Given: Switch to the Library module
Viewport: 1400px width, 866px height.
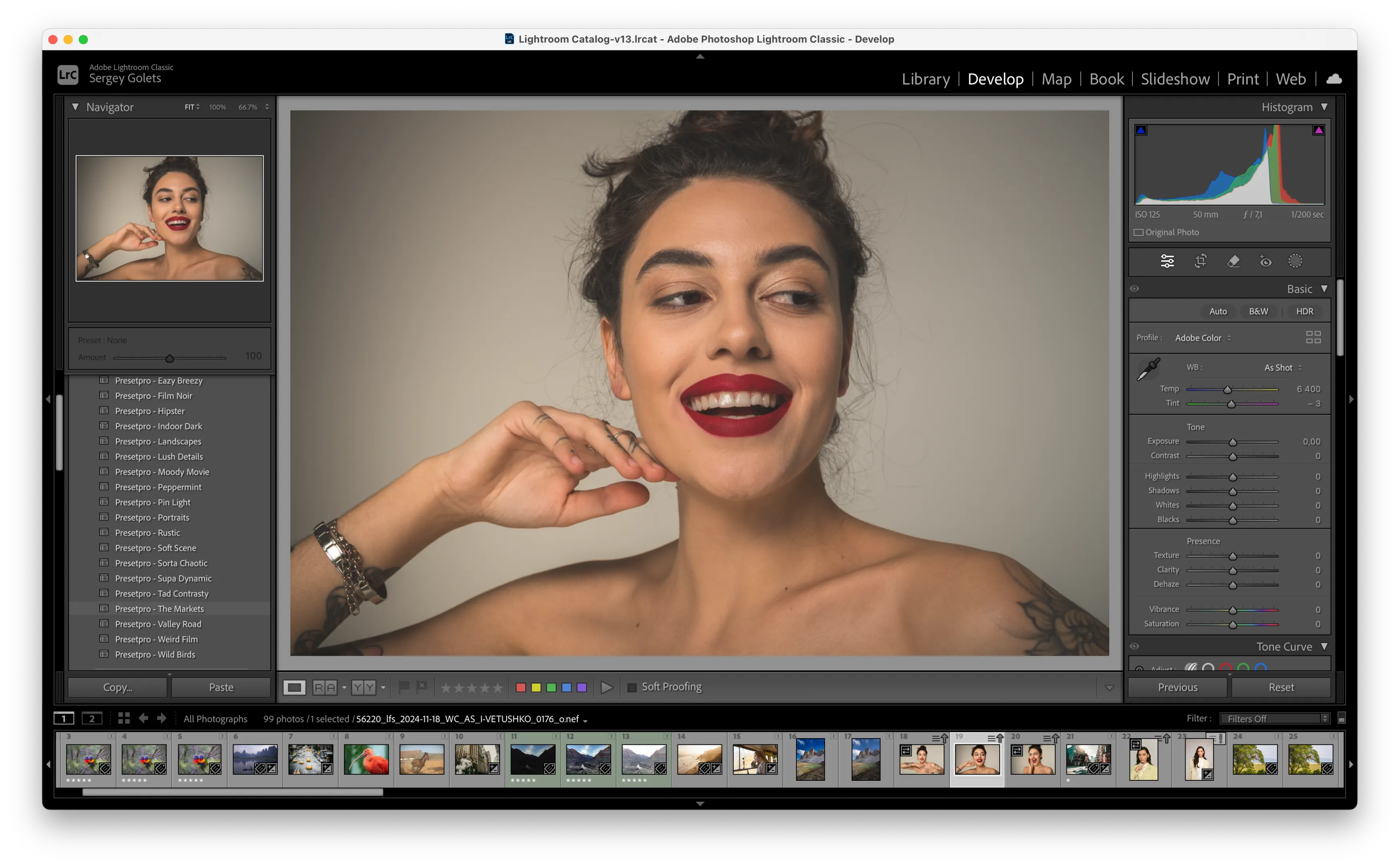Looking at the screenshot, I should [925, 79].
